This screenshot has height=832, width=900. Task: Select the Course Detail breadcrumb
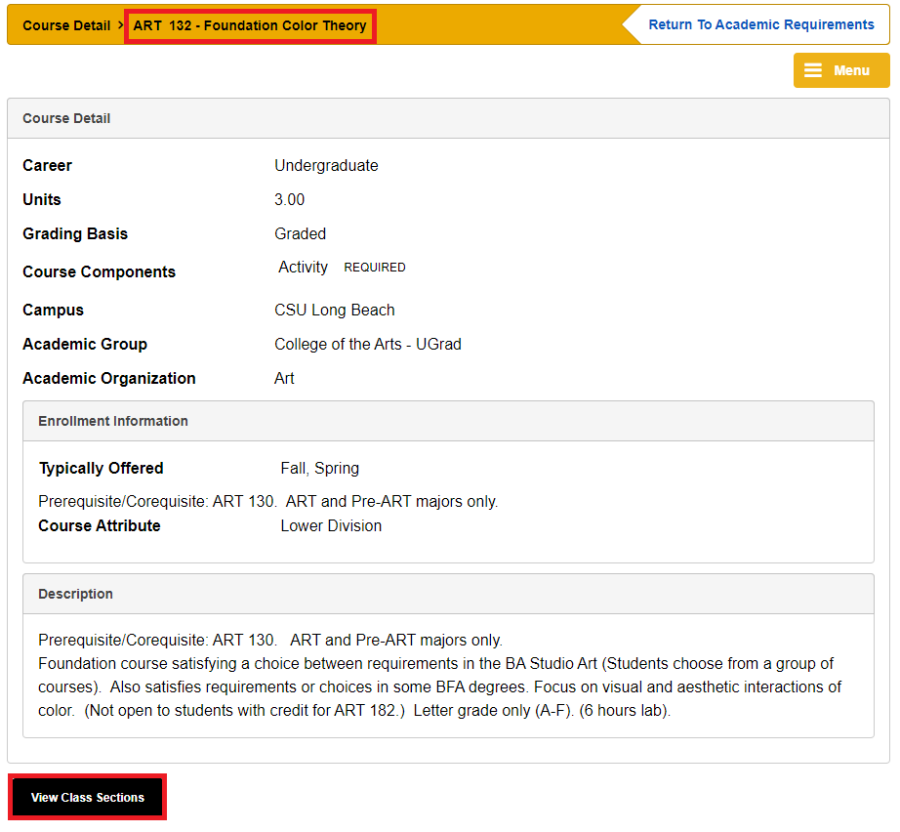(x=66, y=26)
